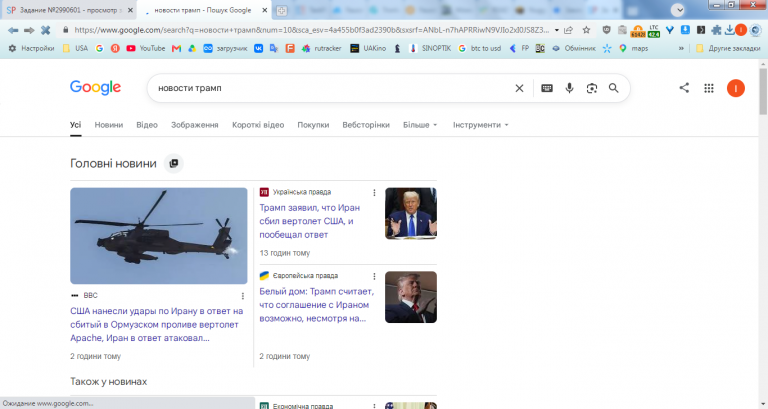Open the Google Translate bookmark
The width and height of the screenshot is (768, 409).
[274, 48]
